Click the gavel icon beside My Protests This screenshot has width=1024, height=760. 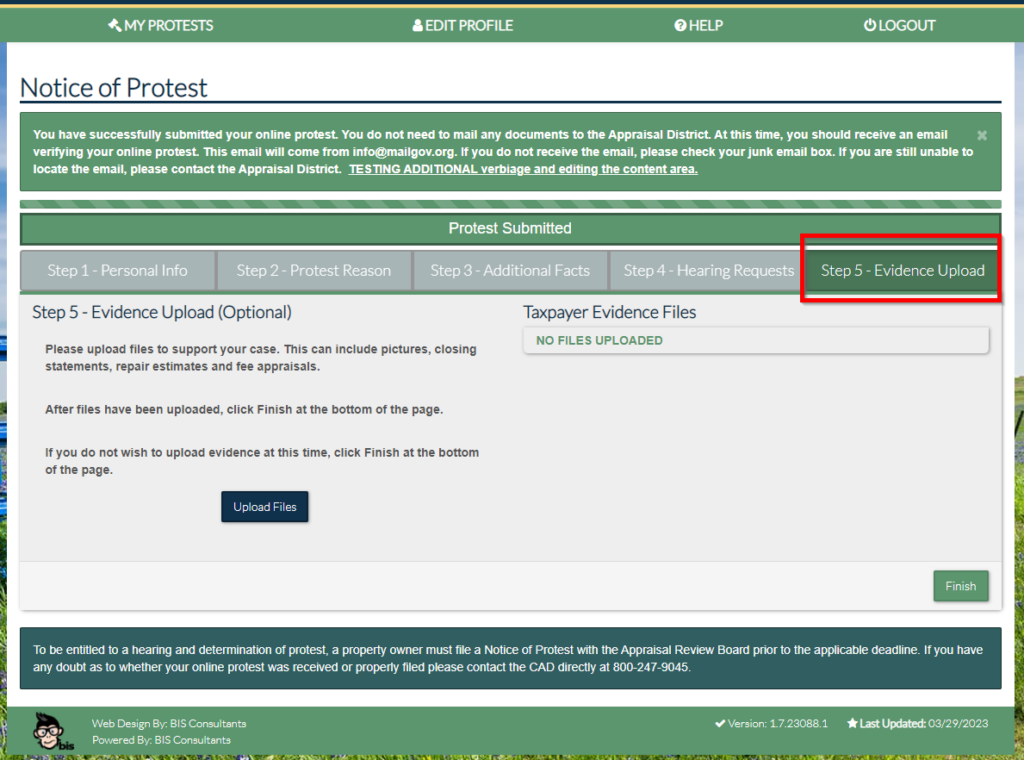click(x=114, y=25)
